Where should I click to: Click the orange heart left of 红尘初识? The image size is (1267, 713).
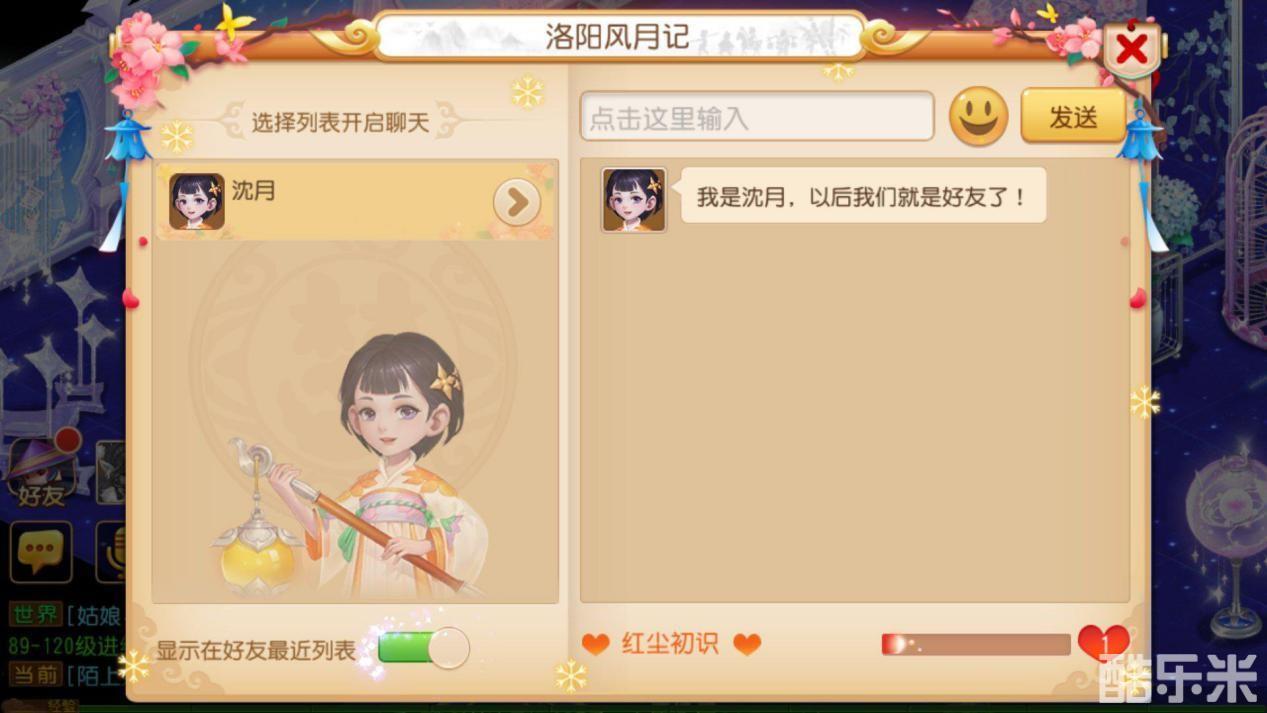(x=596, y=644)
